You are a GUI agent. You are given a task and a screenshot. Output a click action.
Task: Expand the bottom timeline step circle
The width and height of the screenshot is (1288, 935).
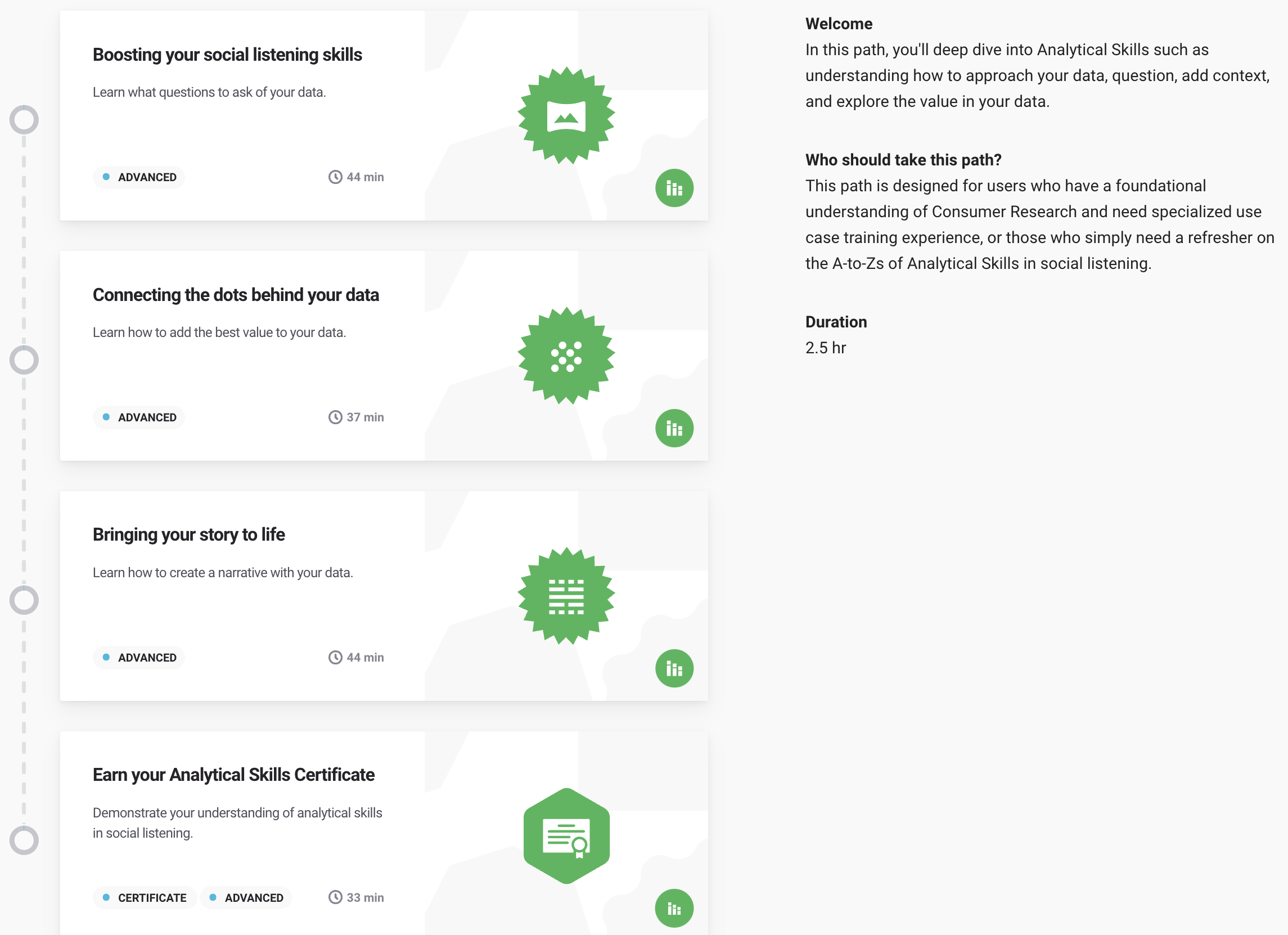[x=24, y=840]
